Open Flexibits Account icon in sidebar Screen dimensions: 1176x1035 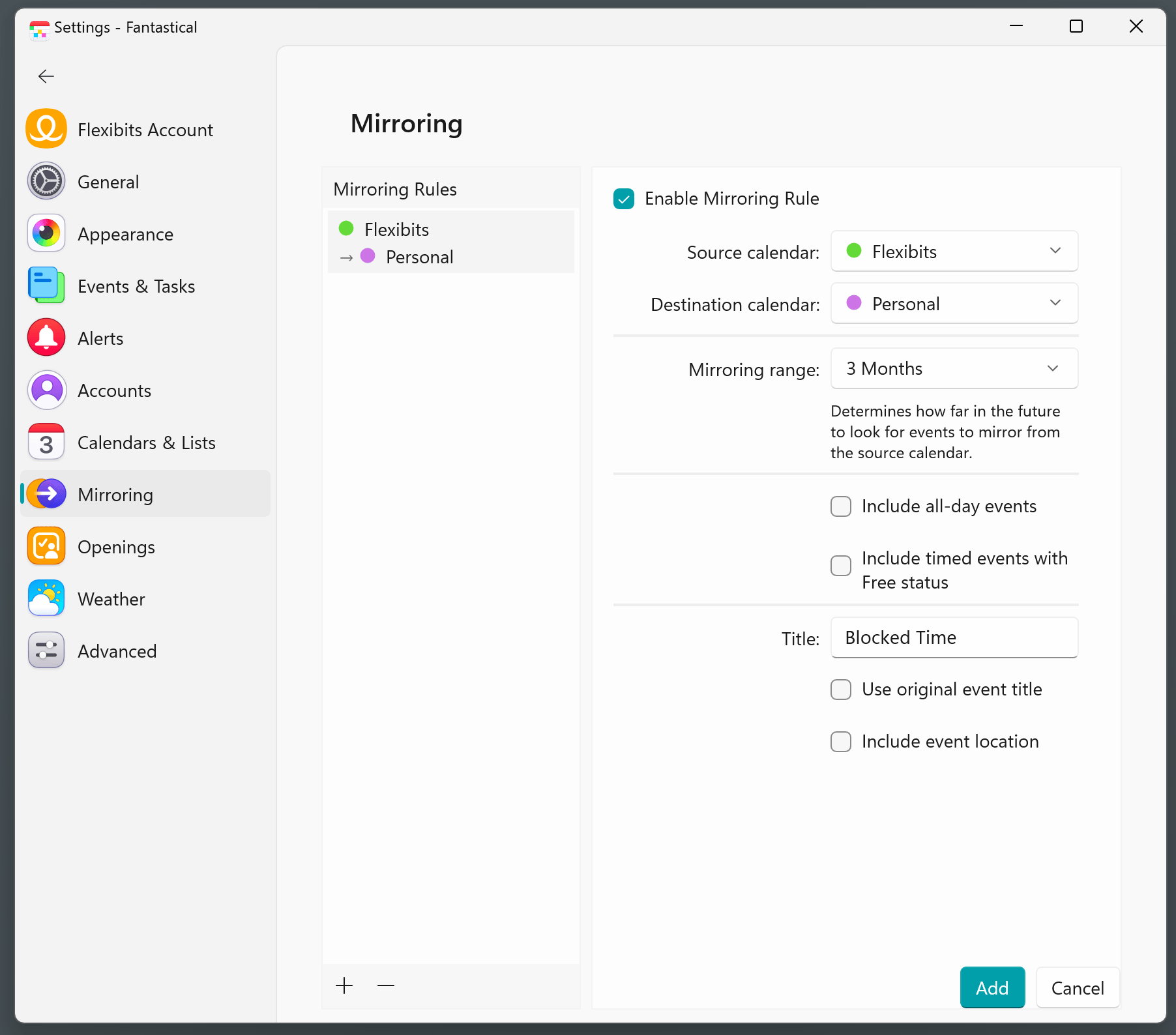pyautogui.click(x=46, y=129)
